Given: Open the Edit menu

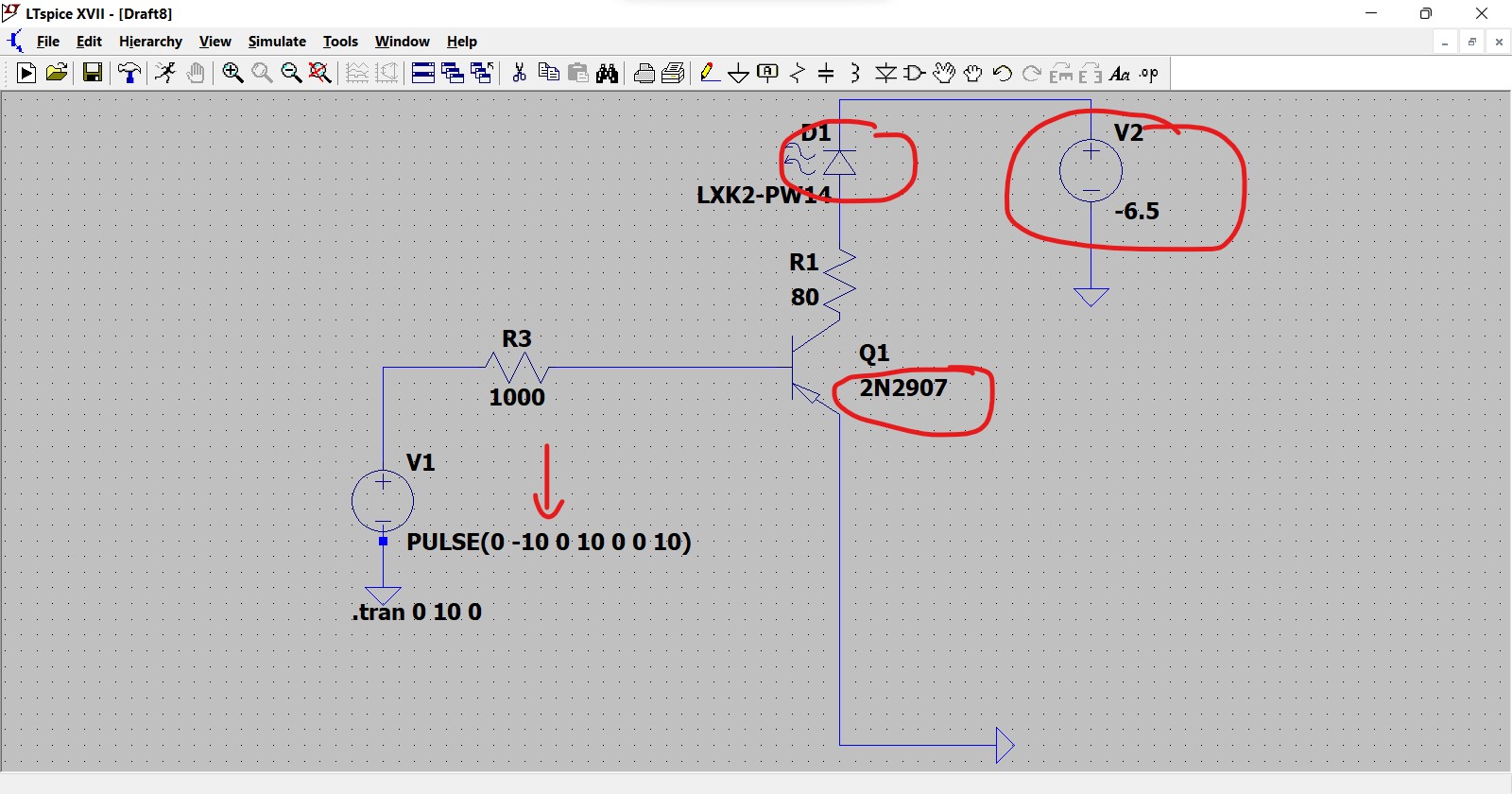Looking at the screenshot, I should click(x=89, y=42).
